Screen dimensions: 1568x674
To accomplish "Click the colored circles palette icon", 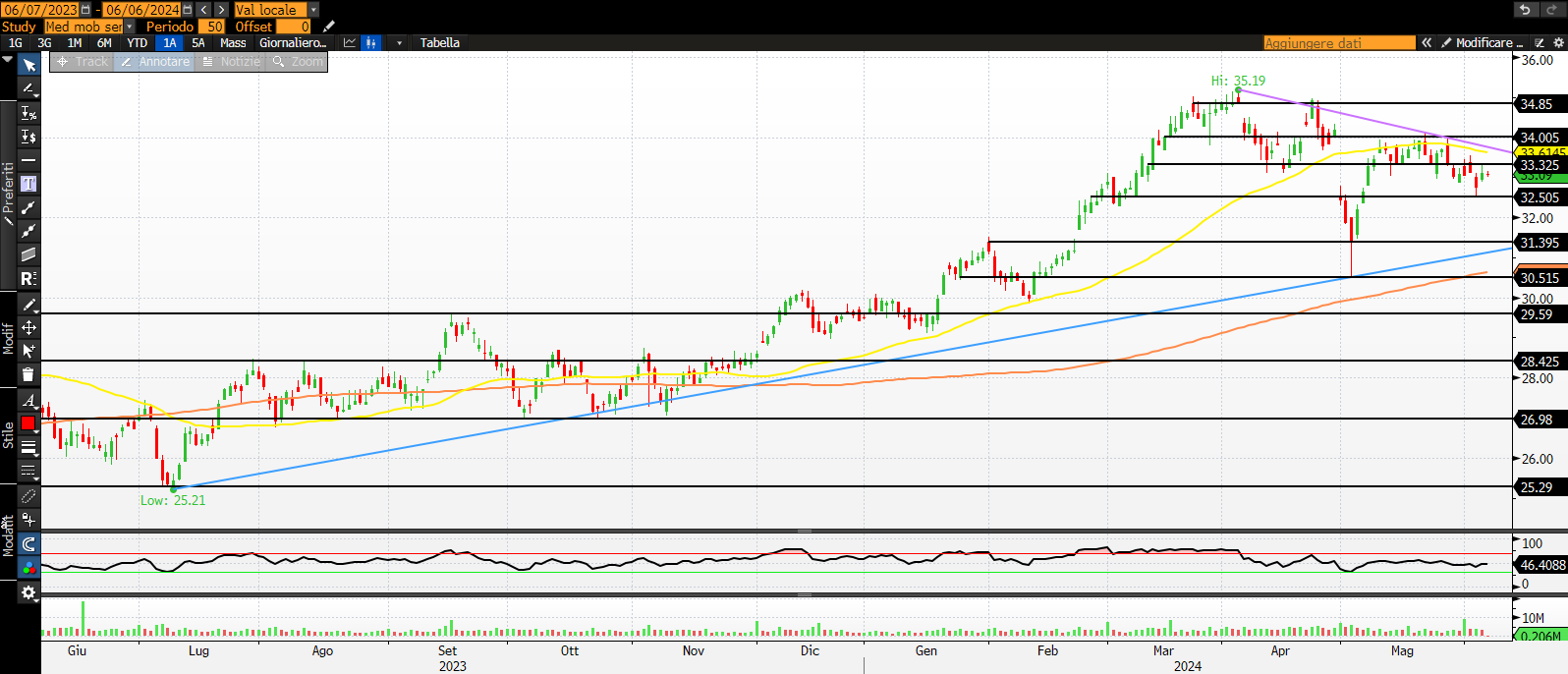I will click(28, 567).
